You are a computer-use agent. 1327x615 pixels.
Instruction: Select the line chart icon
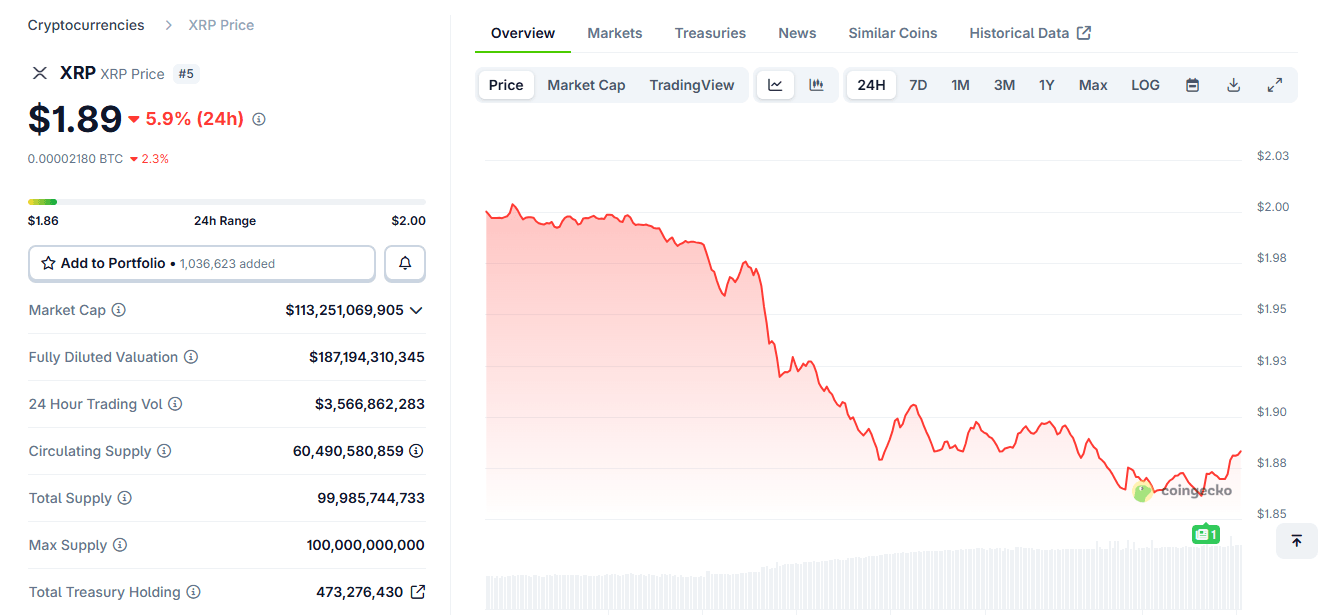coord(775,85)
